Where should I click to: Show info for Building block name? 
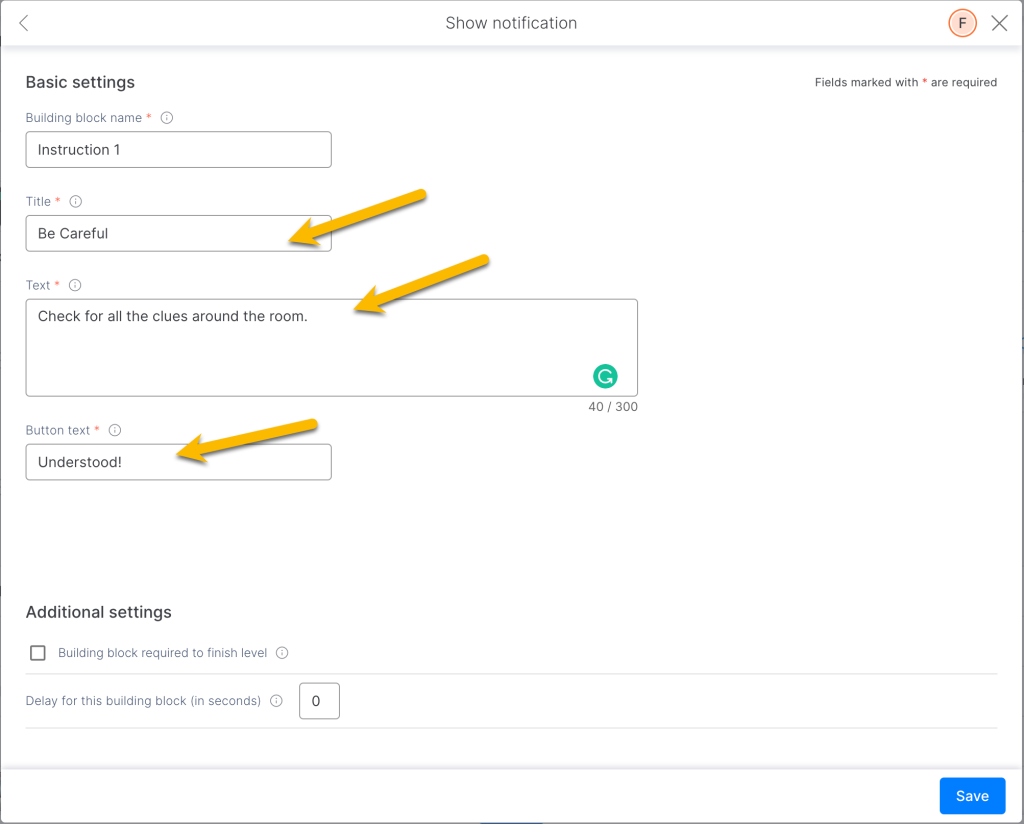pos(167,118)
